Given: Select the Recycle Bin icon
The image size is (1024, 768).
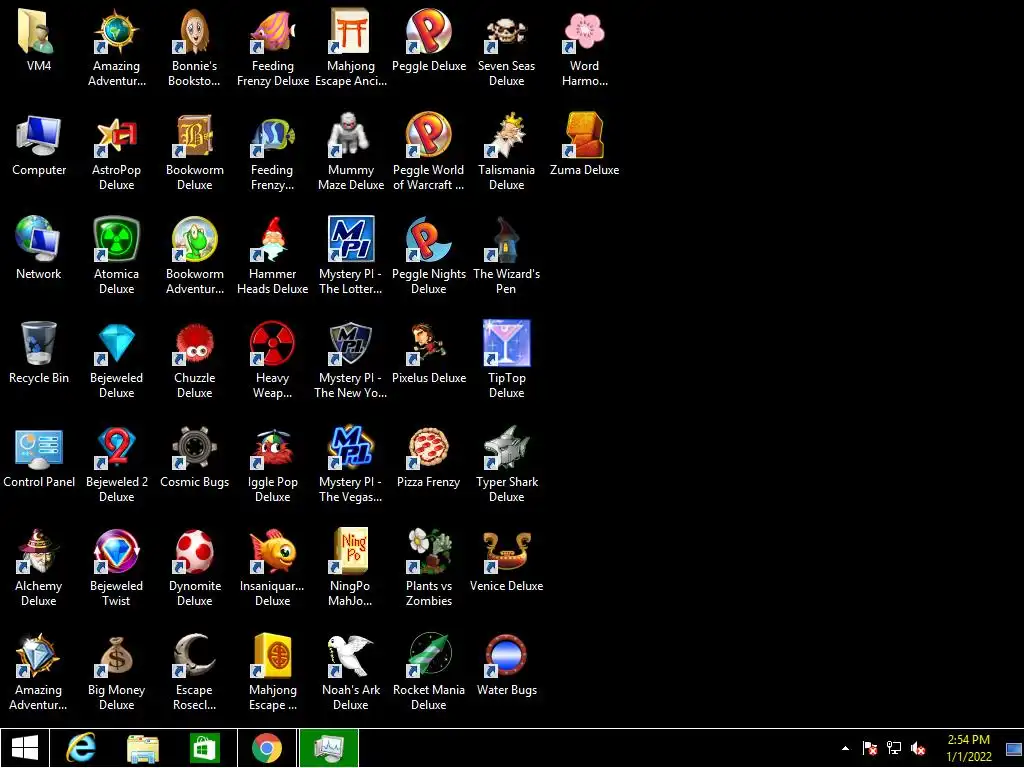Looking at the screenshot, I should click(x=38, y=343).
